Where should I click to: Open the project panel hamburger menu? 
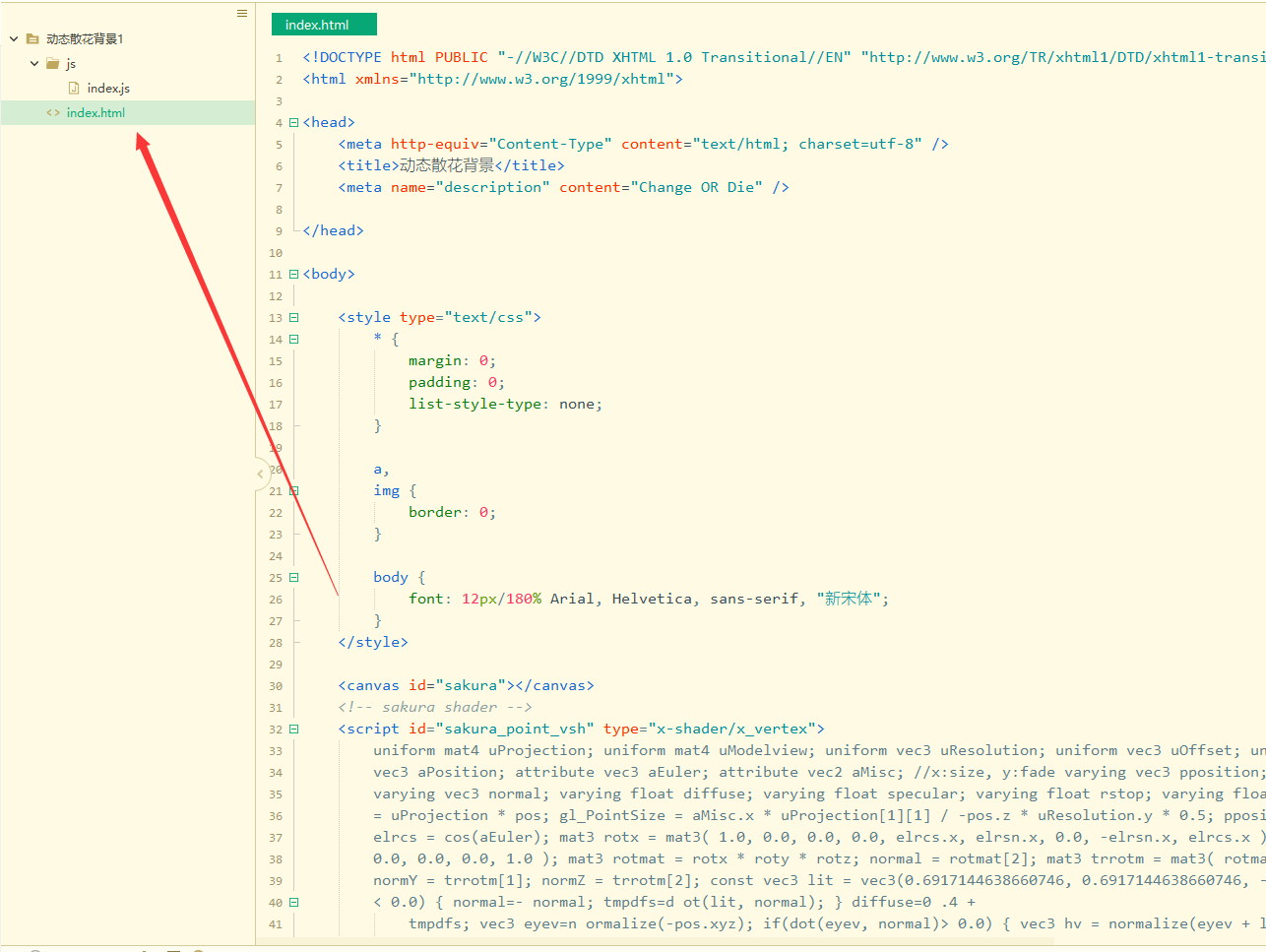(242, 14)
